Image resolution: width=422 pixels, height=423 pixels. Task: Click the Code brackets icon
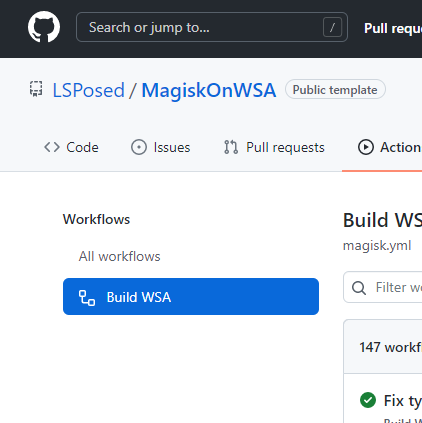coord(52,147)
